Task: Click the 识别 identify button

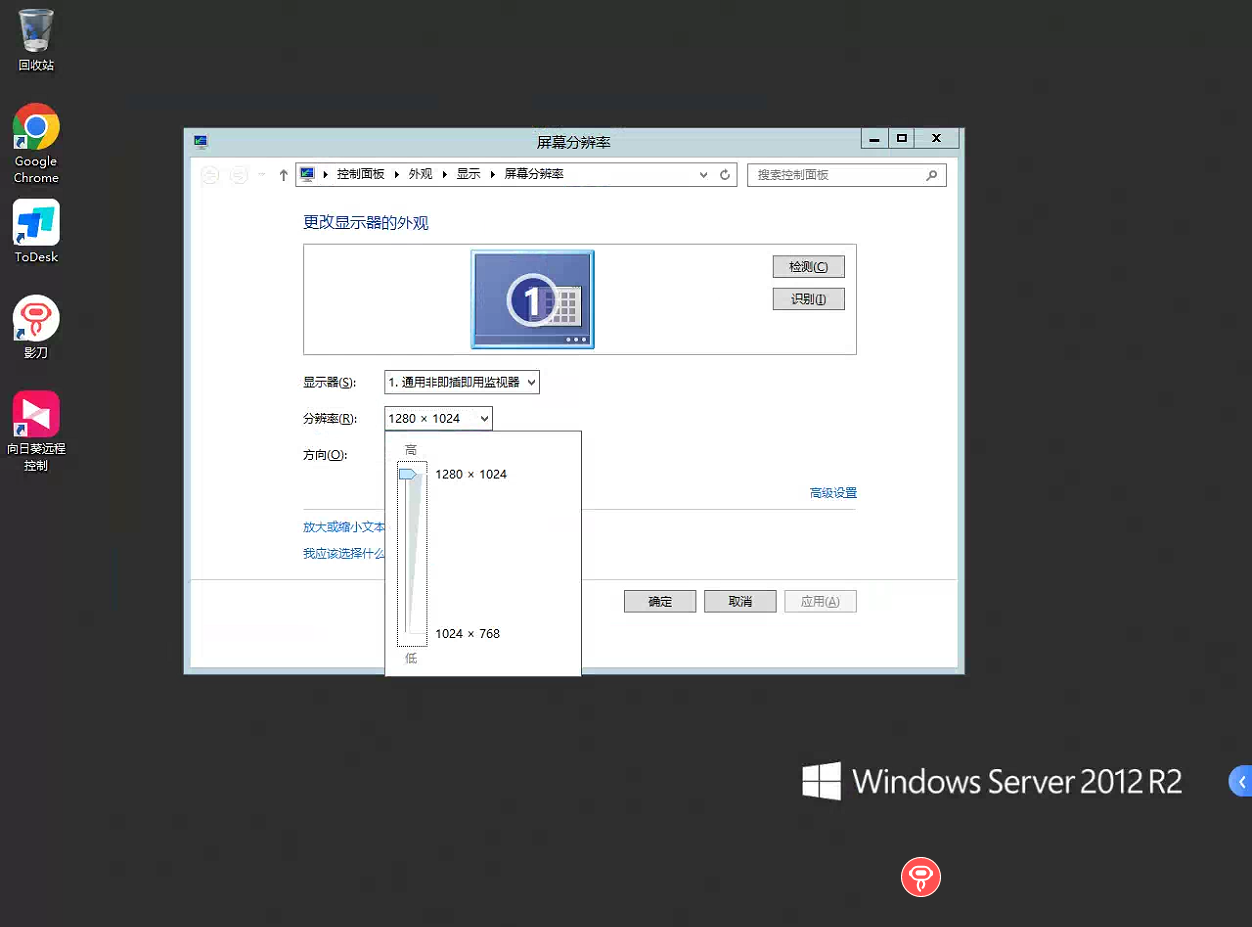Action: point(808,299)
